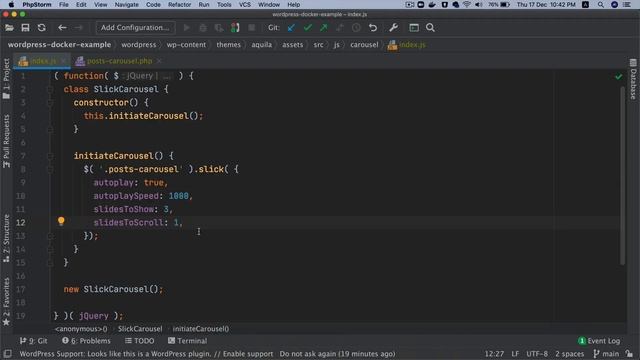Screen dimensions: 640x360
Task: Run the configuration with play icon
Action: 187,28
